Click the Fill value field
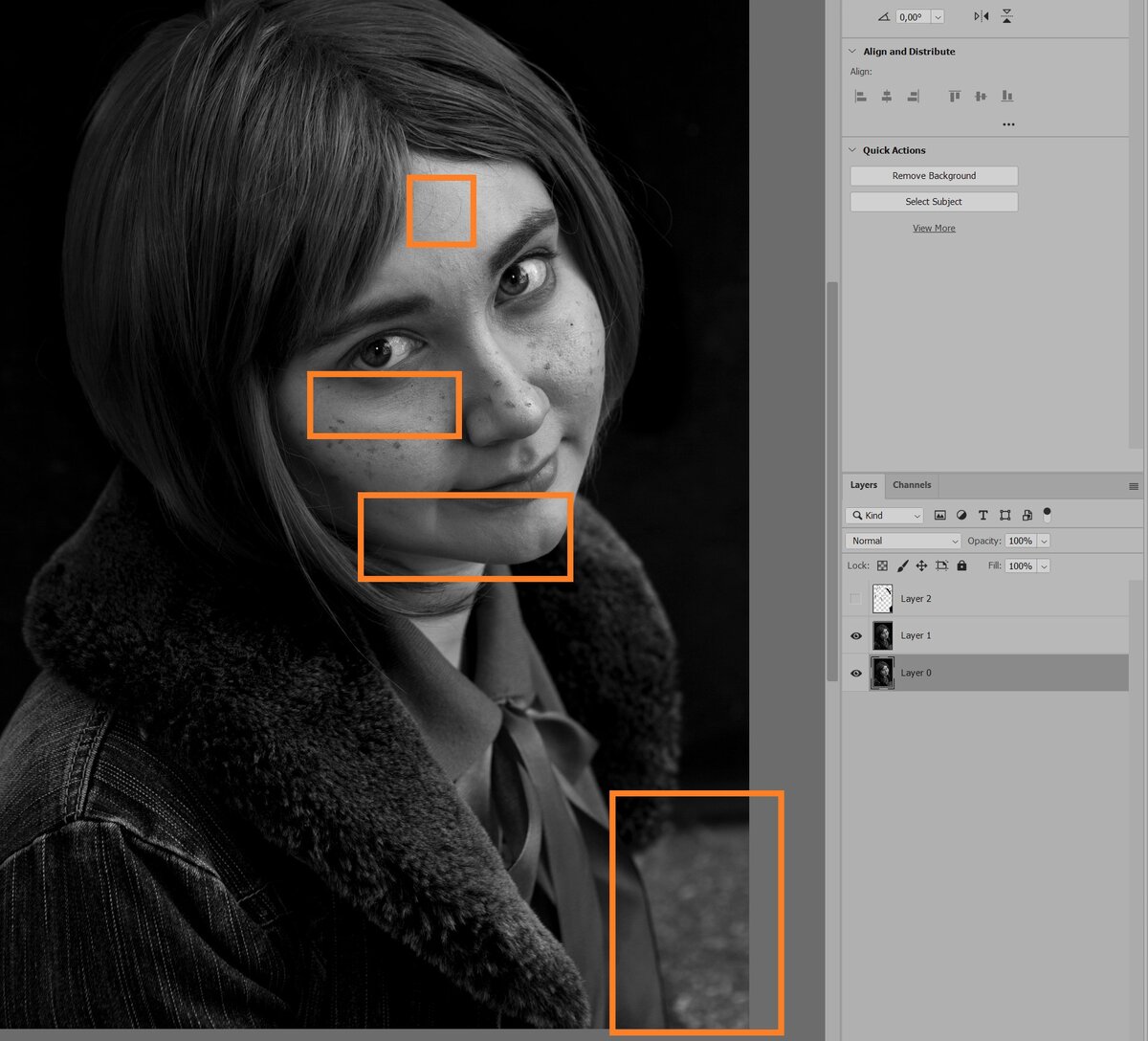 [x=1021, y=565]
